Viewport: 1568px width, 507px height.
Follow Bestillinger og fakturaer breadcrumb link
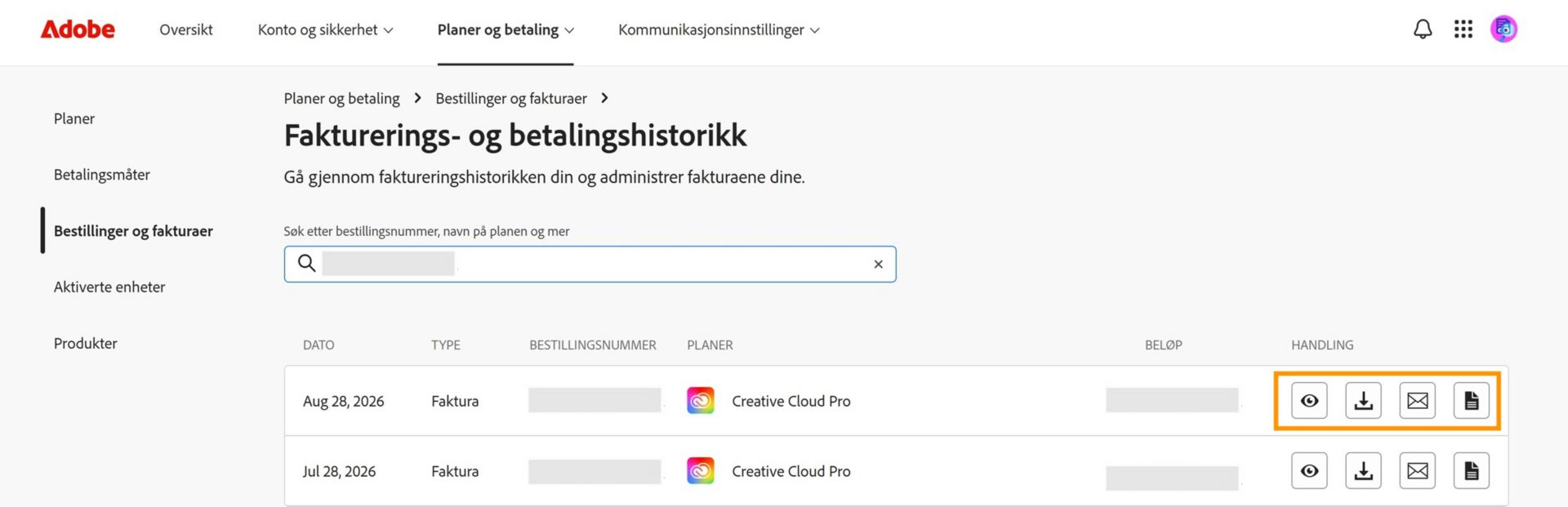pyautogui.click(x=511, y=99)
